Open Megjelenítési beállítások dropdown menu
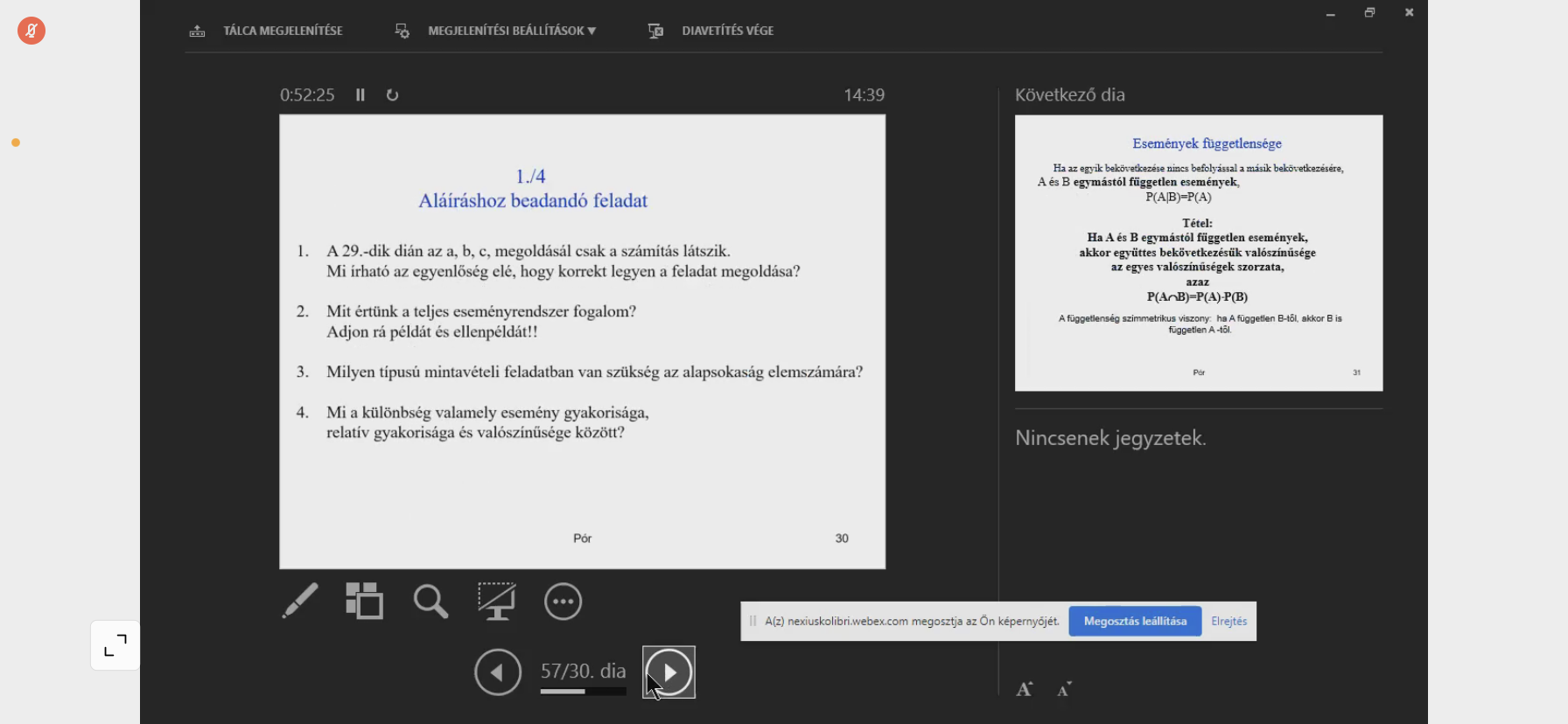The height and width of the screenshot is (724, 1568). click(511, 31)
